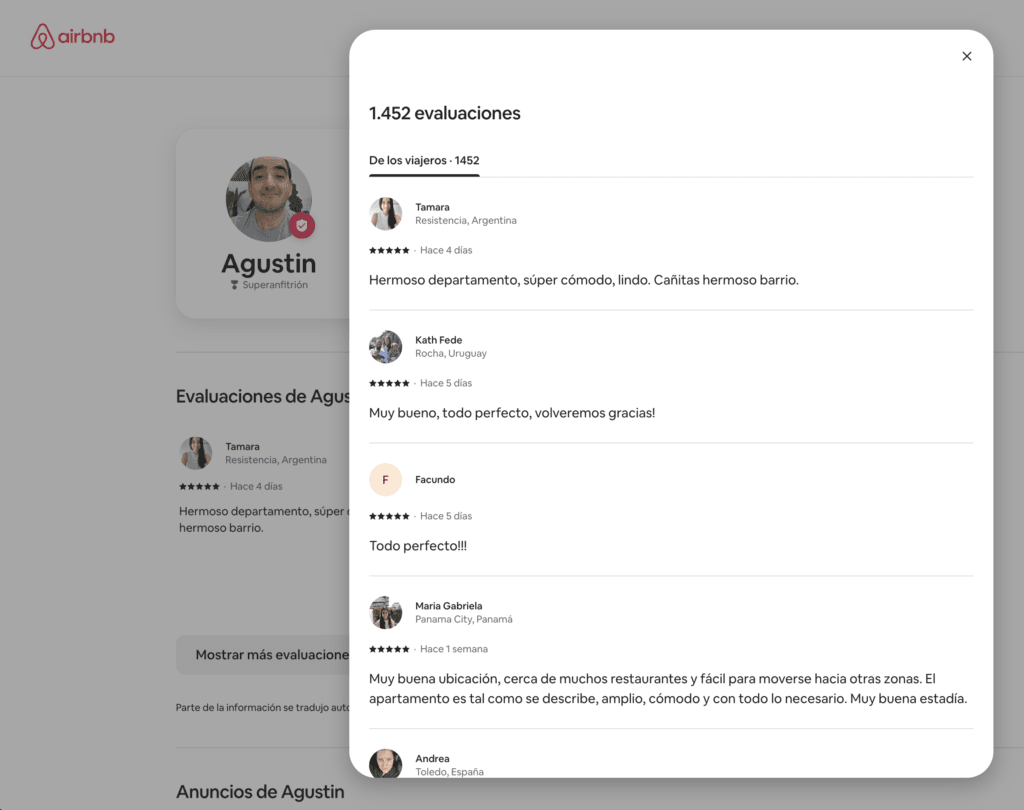The width and height of the screenshot is (1024, 810).
Task: Click Agustin's profile photo on the page
Action: 268,199
